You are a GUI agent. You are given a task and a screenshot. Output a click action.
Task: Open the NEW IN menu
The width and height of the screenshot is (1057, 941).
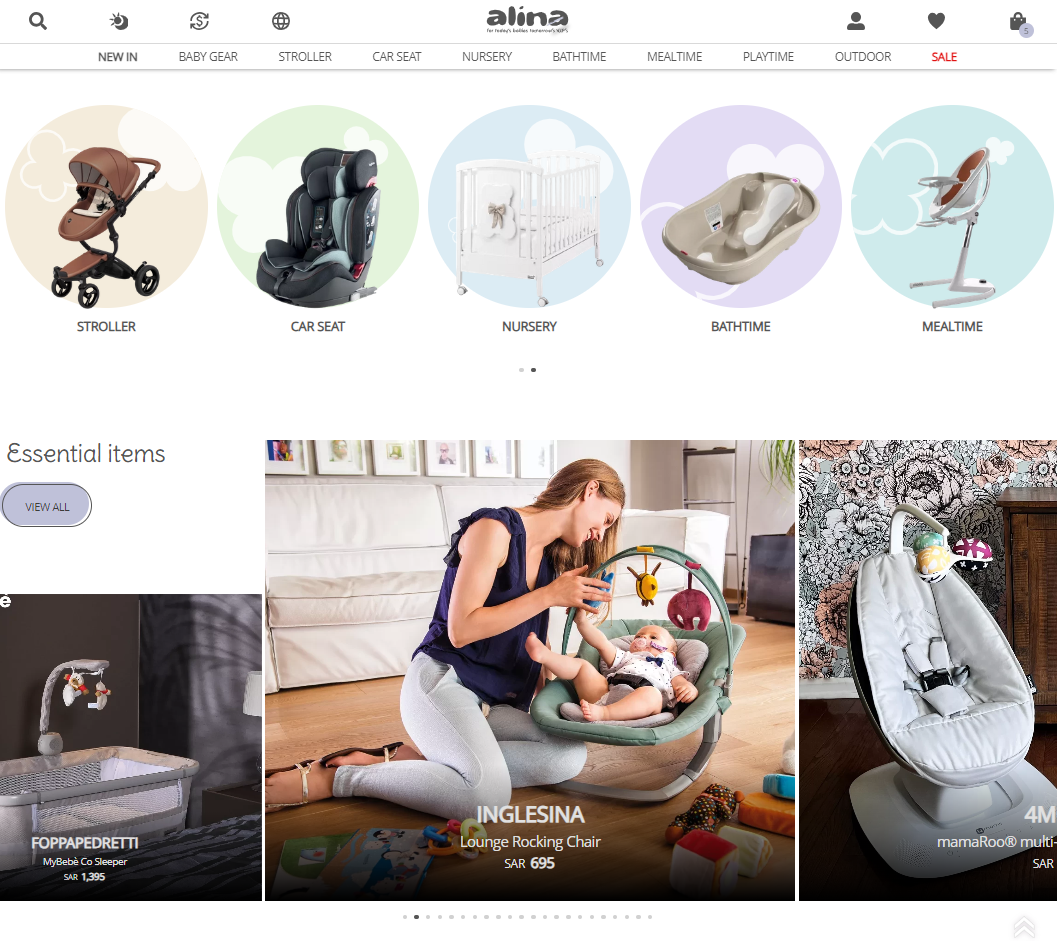117,57
